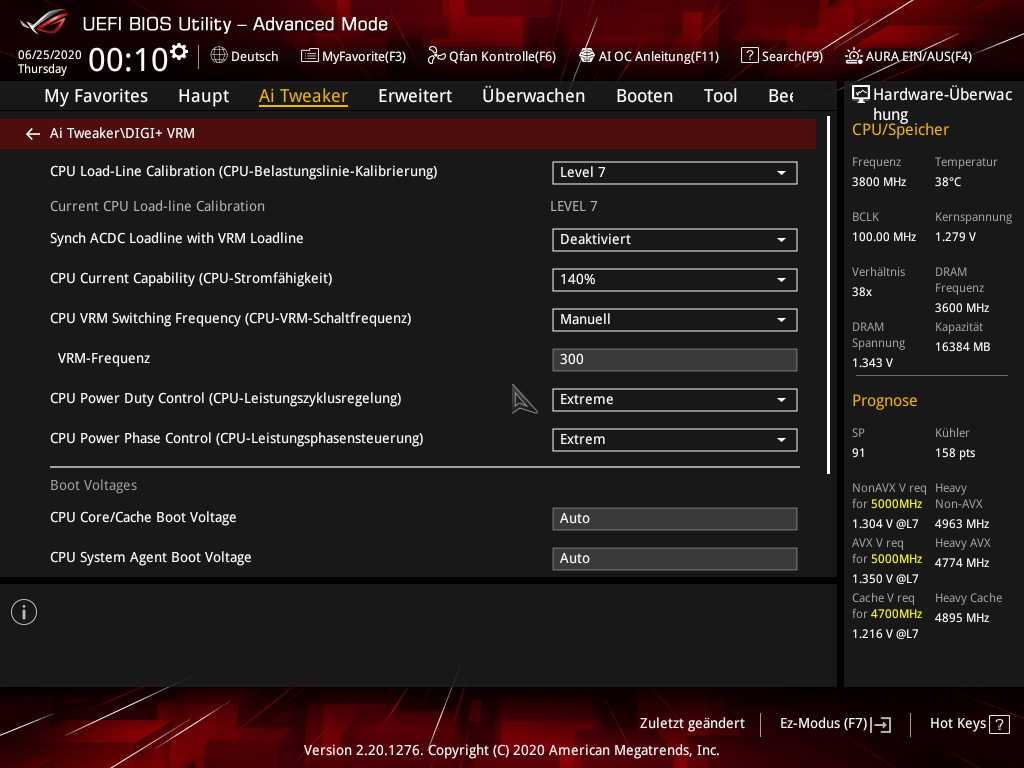Image resolution: width=1024 pixels, height=768 pixels.
Task: Click the info icon in help panel
Action: [24, 613]
